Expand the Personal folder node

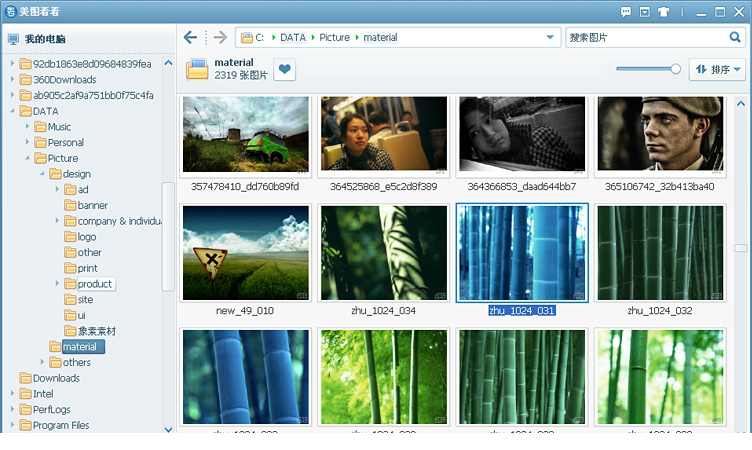click(x=27, y=142)
